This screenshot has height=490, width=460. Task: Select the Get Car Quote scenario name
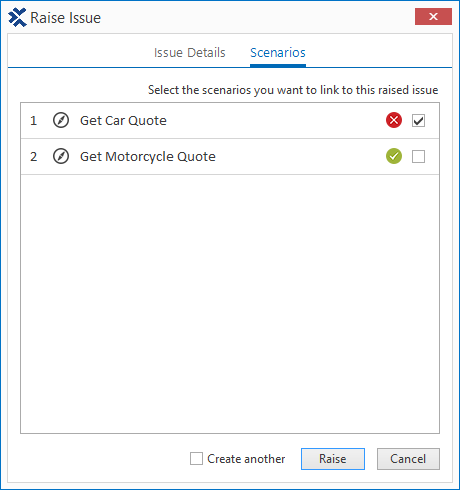tap(123, 120)
